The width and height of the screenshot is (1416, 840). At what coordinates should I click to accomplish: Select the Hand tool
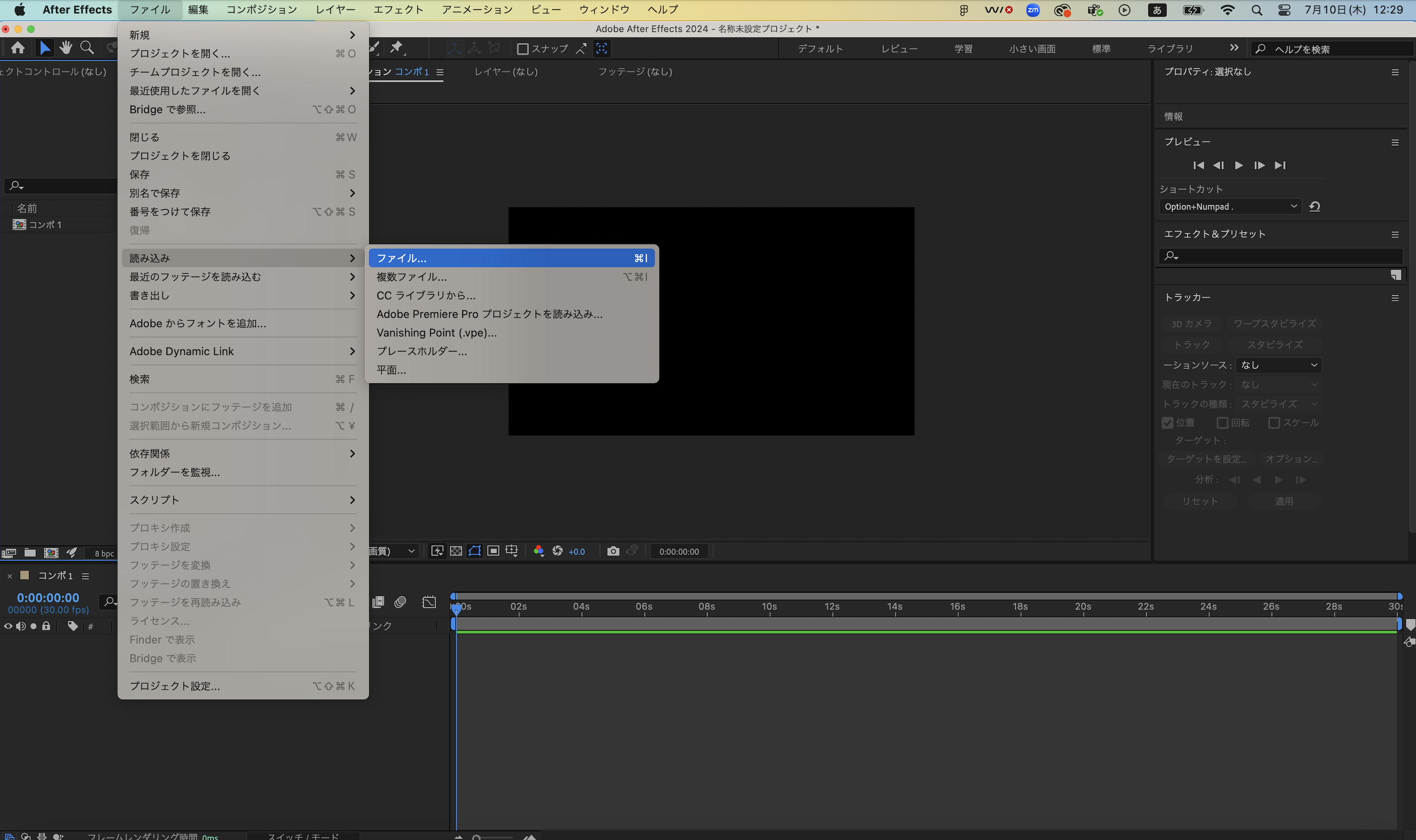(x=65, y=48)
